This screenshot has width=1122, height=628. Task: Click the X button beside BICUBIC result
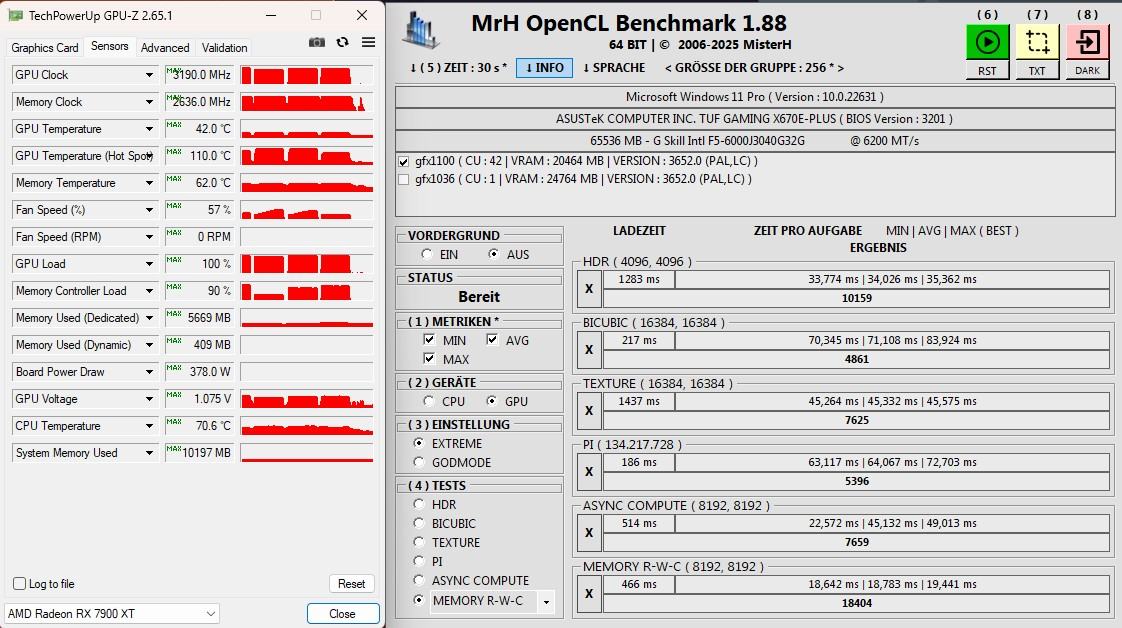589,350
